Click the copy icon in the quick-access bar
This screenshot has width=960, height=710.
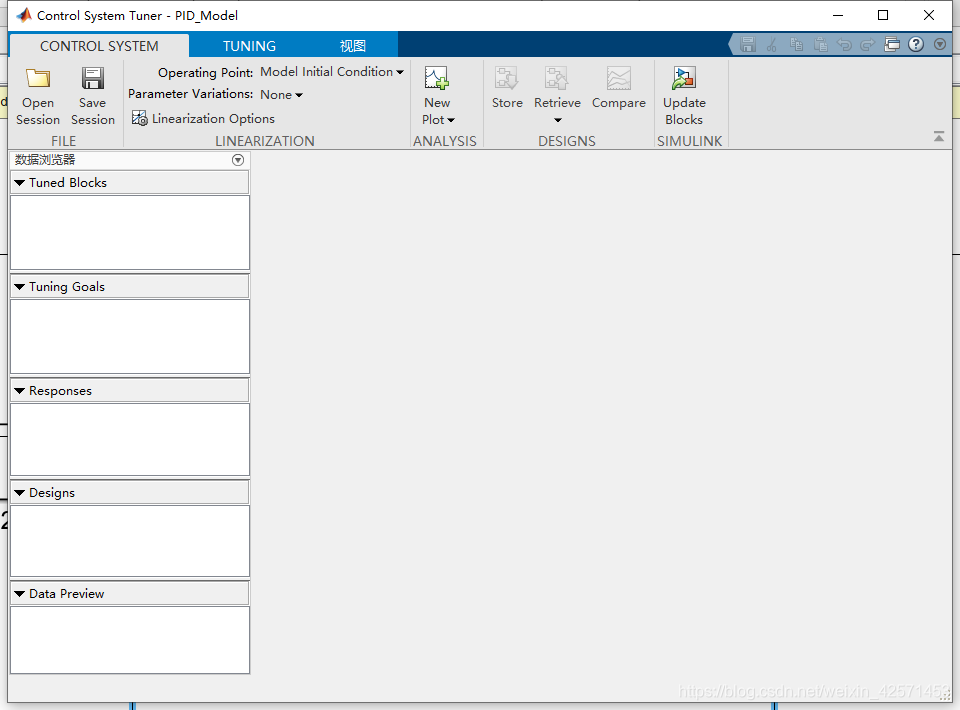[x=796, y=45]
